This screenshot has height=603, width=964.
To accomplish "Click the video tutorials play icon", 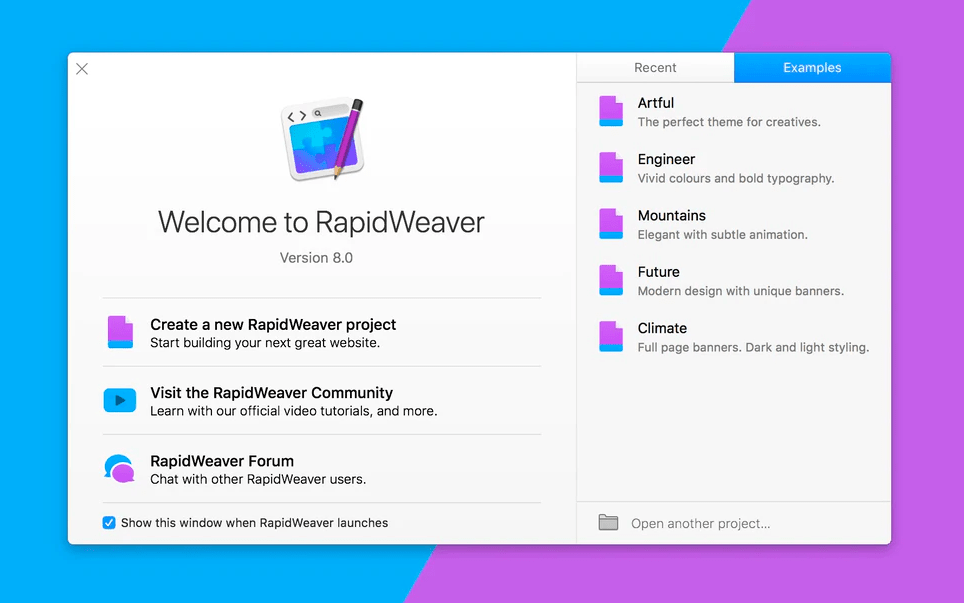I will pyautogui.click(x=120, y=400).
